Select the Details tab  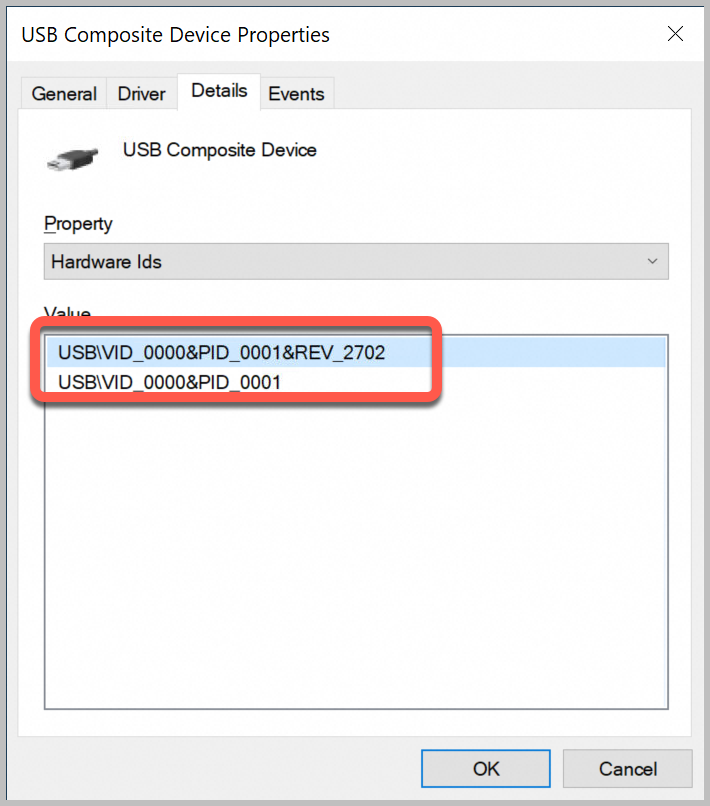(219, 91)
